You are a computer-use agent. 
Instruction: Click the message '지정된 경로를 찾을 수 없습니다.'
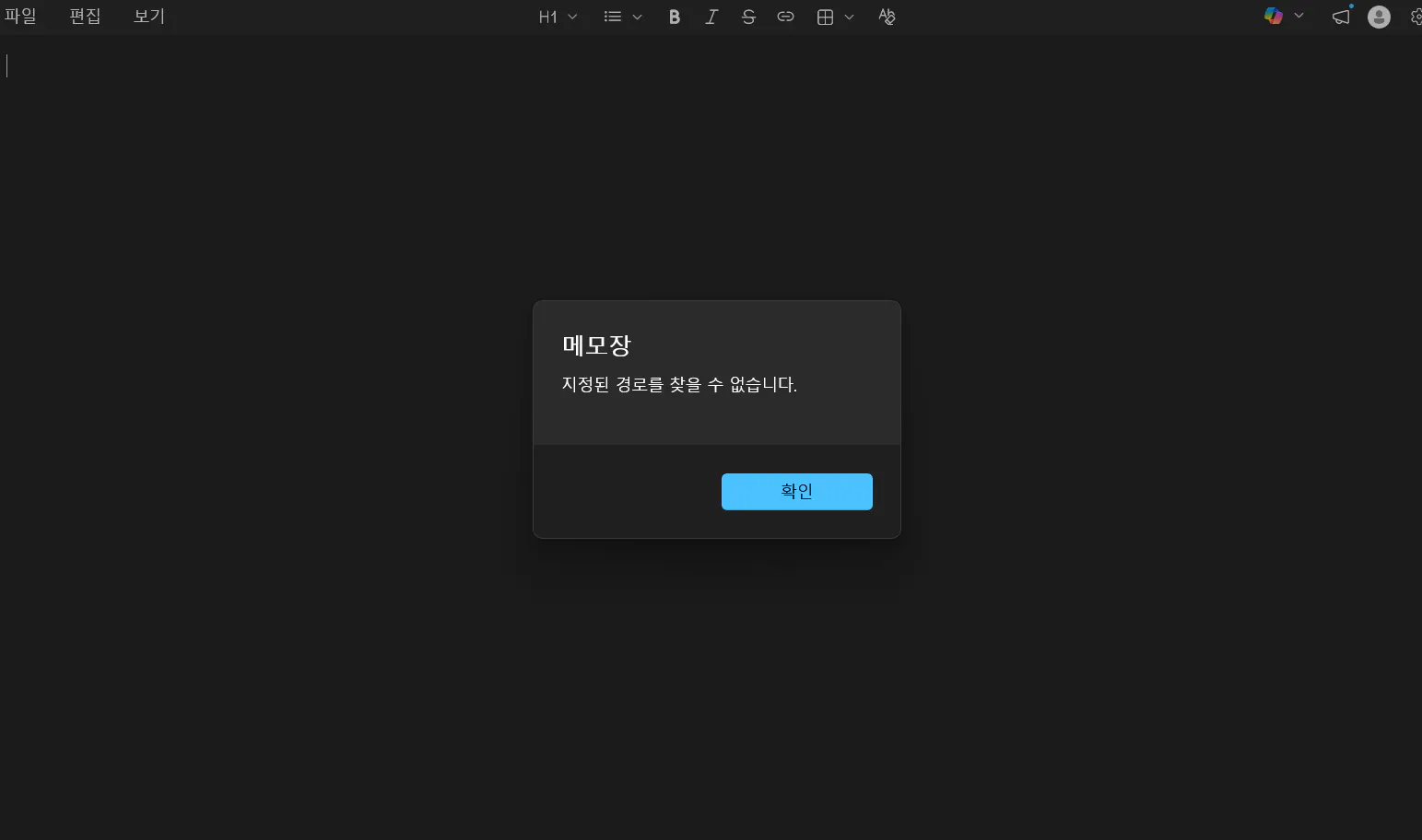coord(679,384)
